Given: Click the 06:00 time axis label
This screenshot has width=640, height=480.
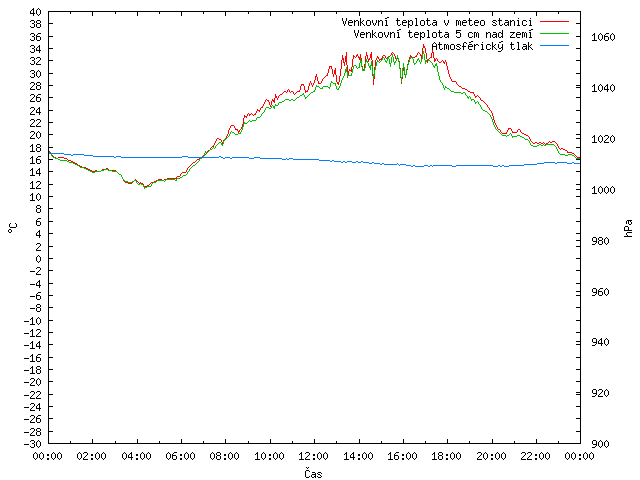Looking at the screenshot, I should pyautogui.click(x=180, y=456).
